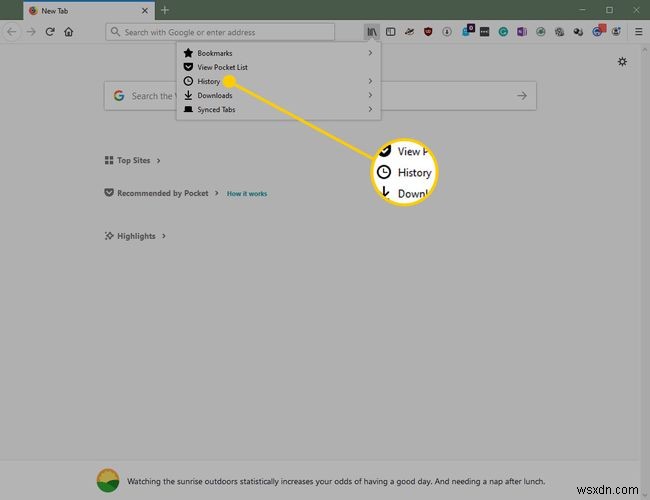Click the Pocket icon in library menu
This screenshot has width=650, height=500.
pyautogui.click(x=188, y=67)
